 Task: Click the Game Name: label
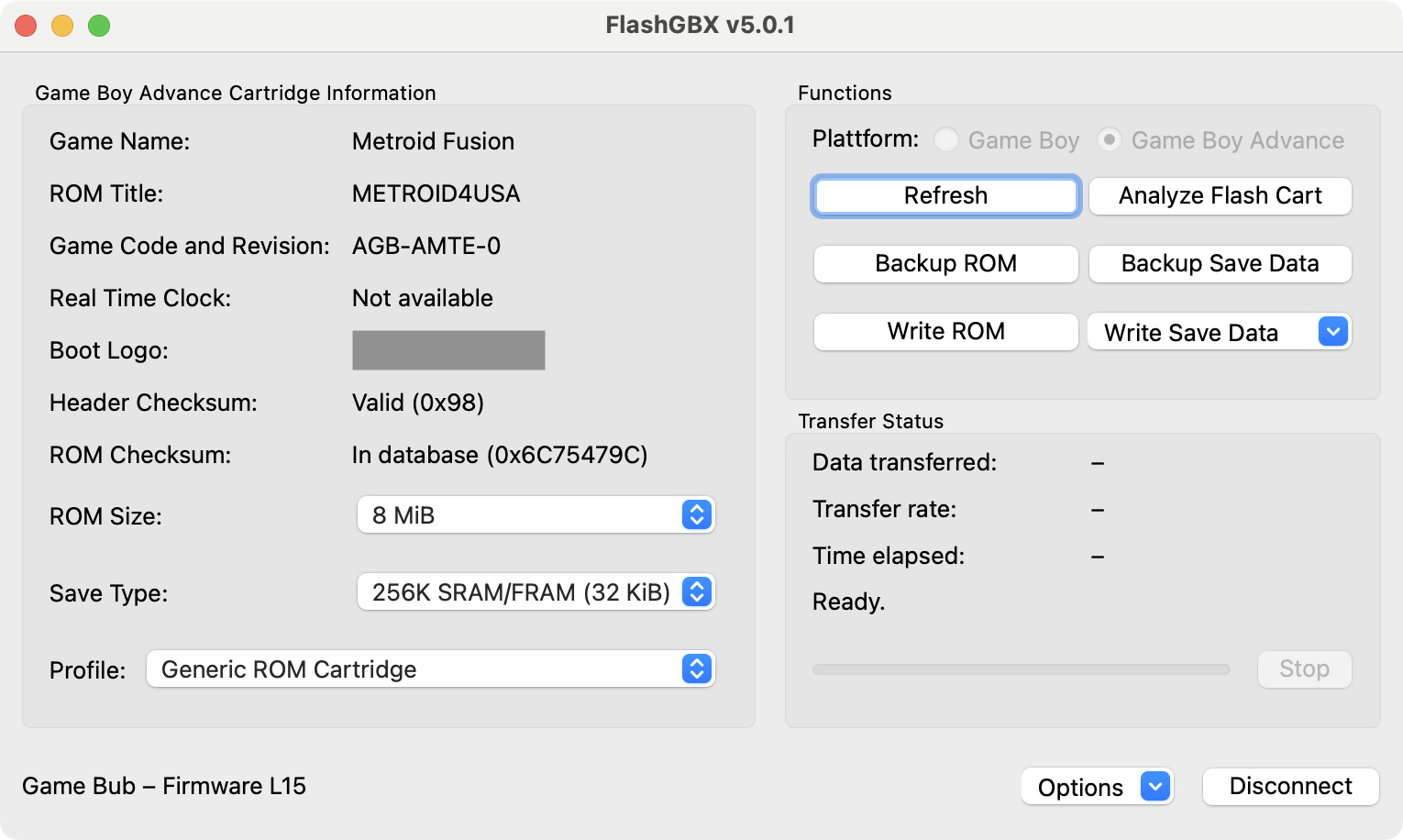(119, 141)
